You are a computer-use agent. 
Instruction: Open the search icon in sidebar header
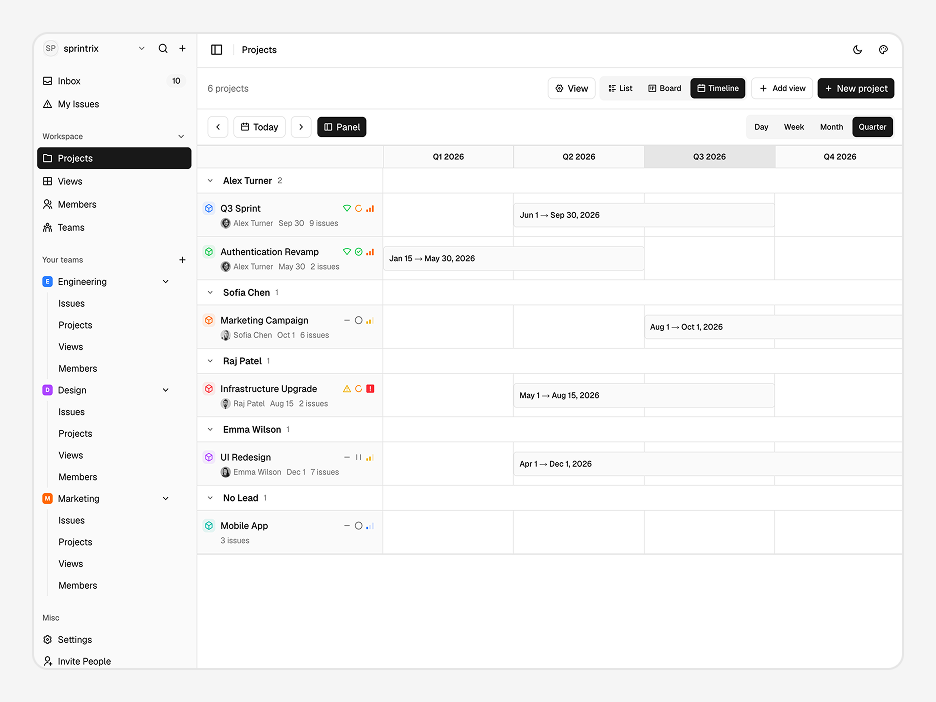pos(163,48)
